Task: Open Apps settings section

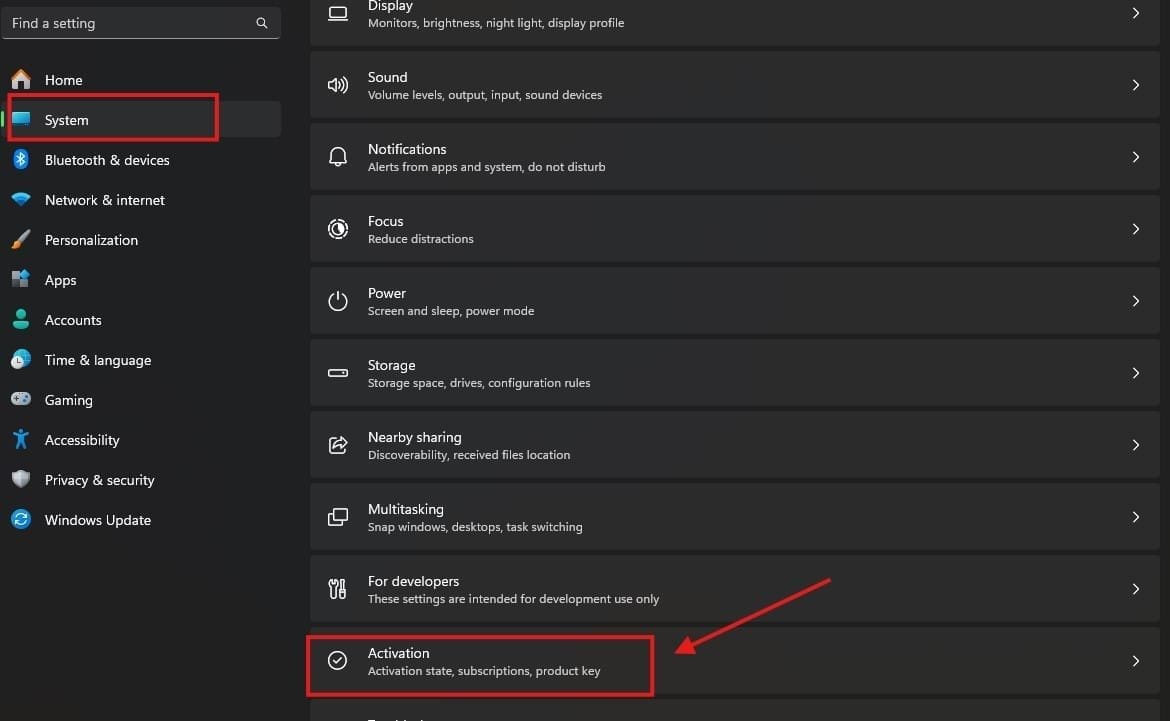Action: click(141, 280)
